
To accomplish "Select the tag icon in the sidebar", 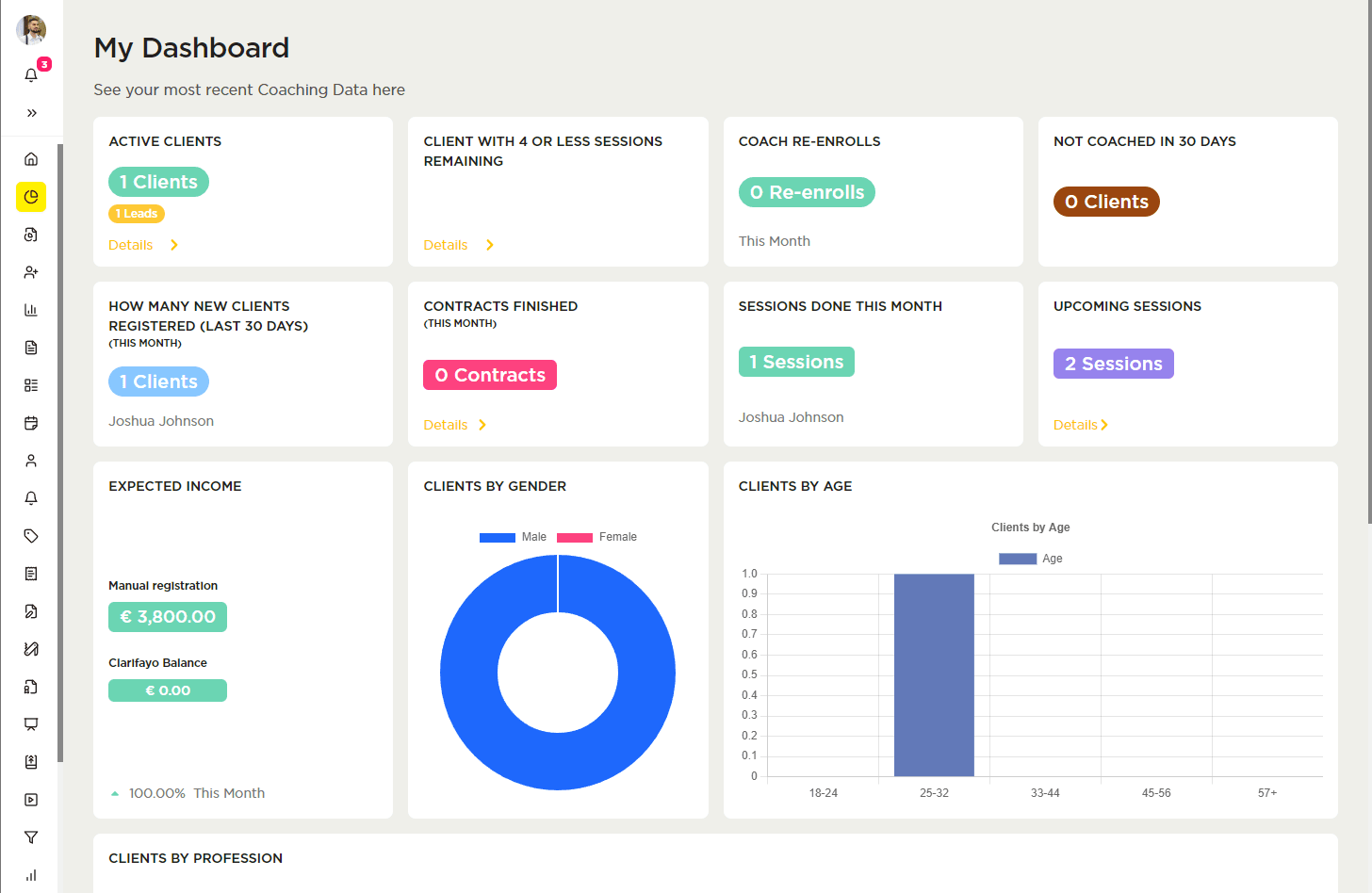I will tap(31, 535).
